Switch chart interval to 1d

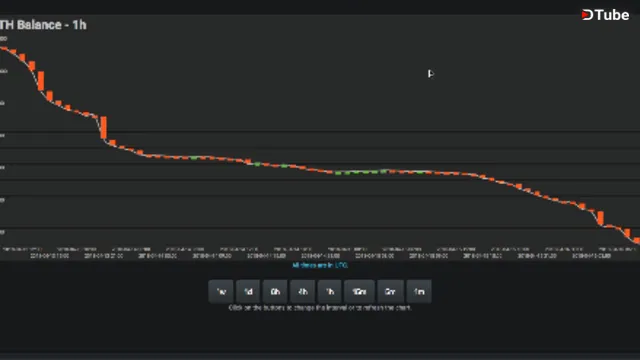[248, 291]
